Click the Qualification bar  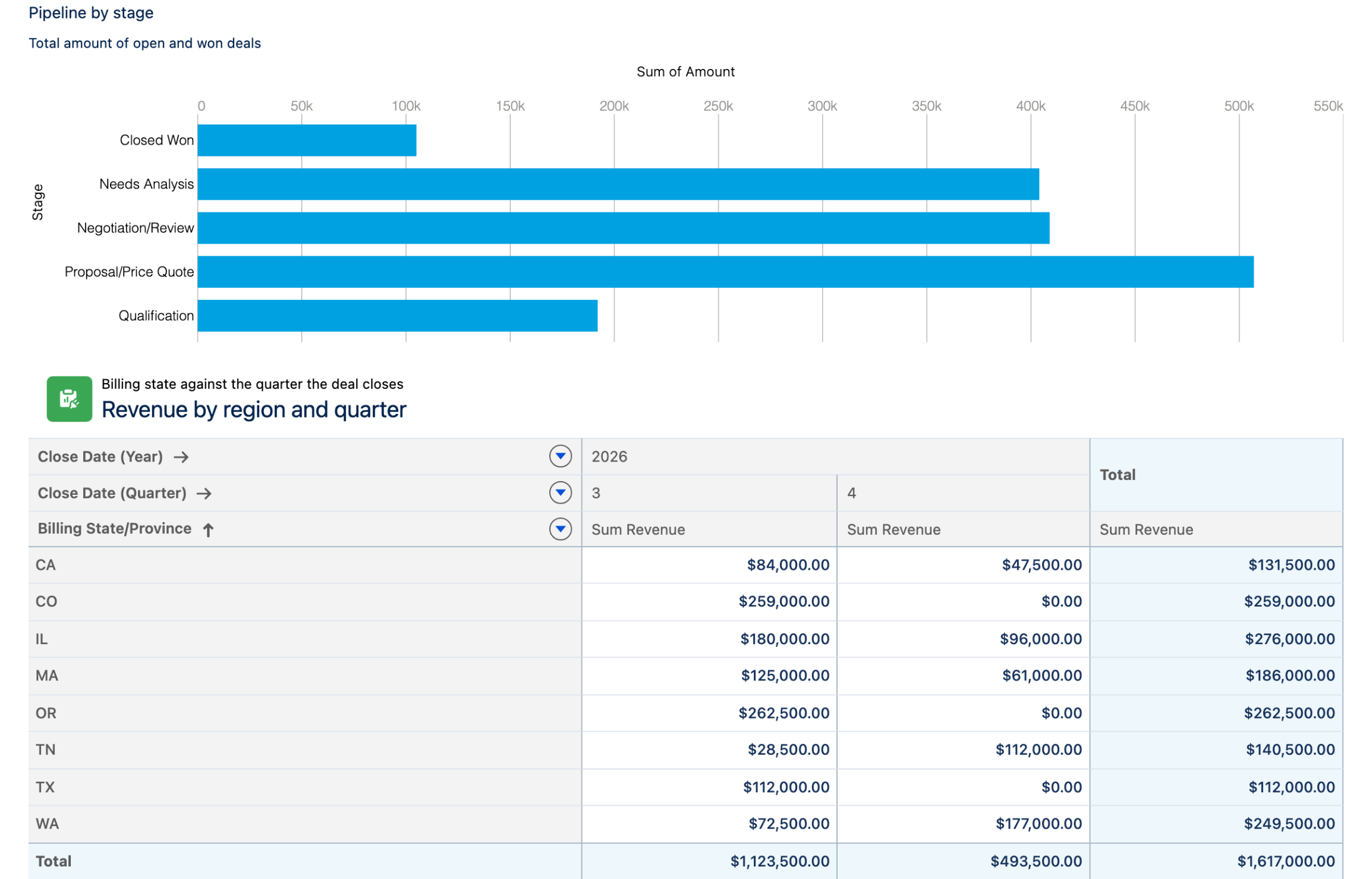(x=398, y=316)
